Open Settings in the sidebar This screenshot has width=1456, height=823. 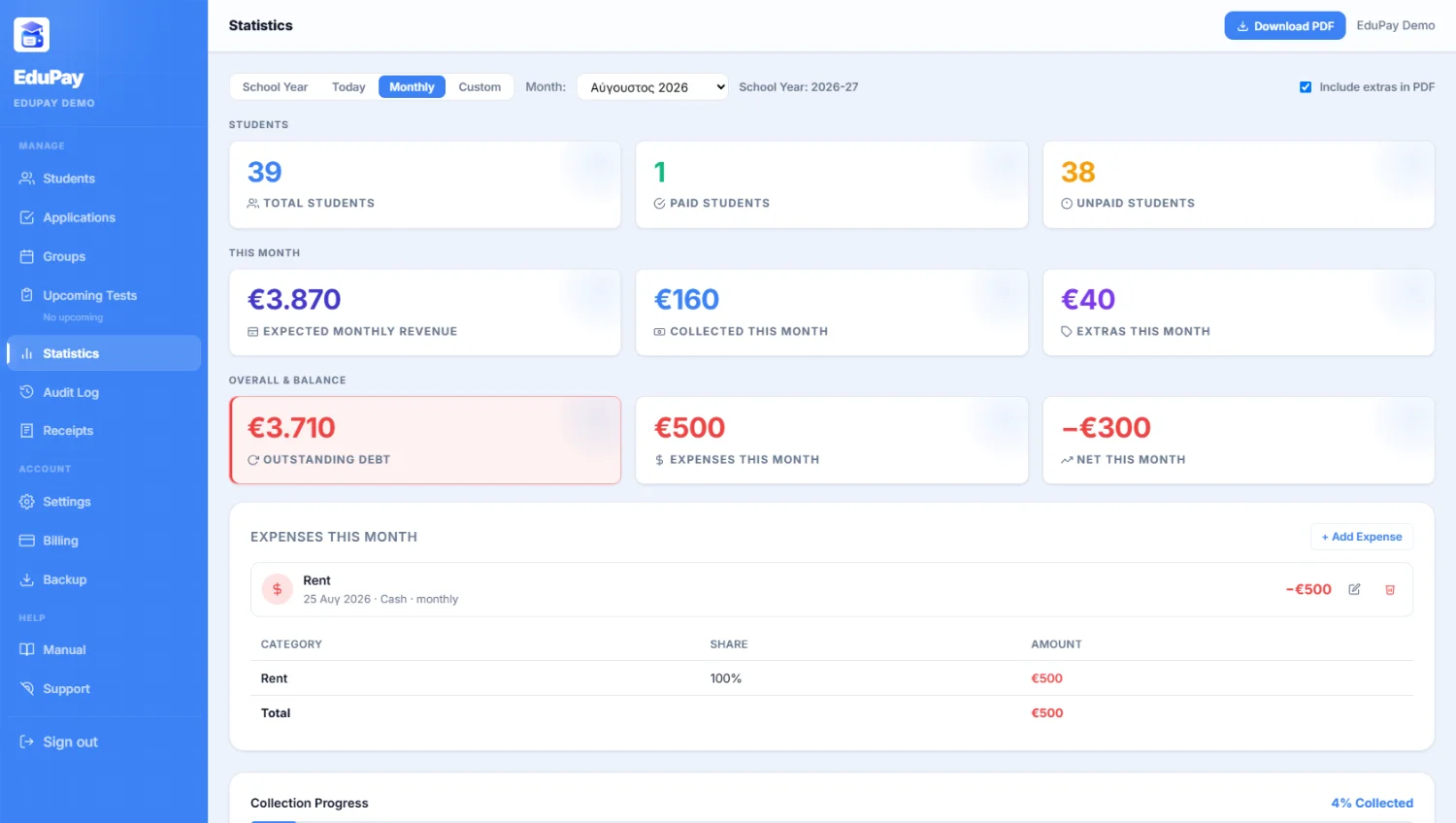pos(104,502)
